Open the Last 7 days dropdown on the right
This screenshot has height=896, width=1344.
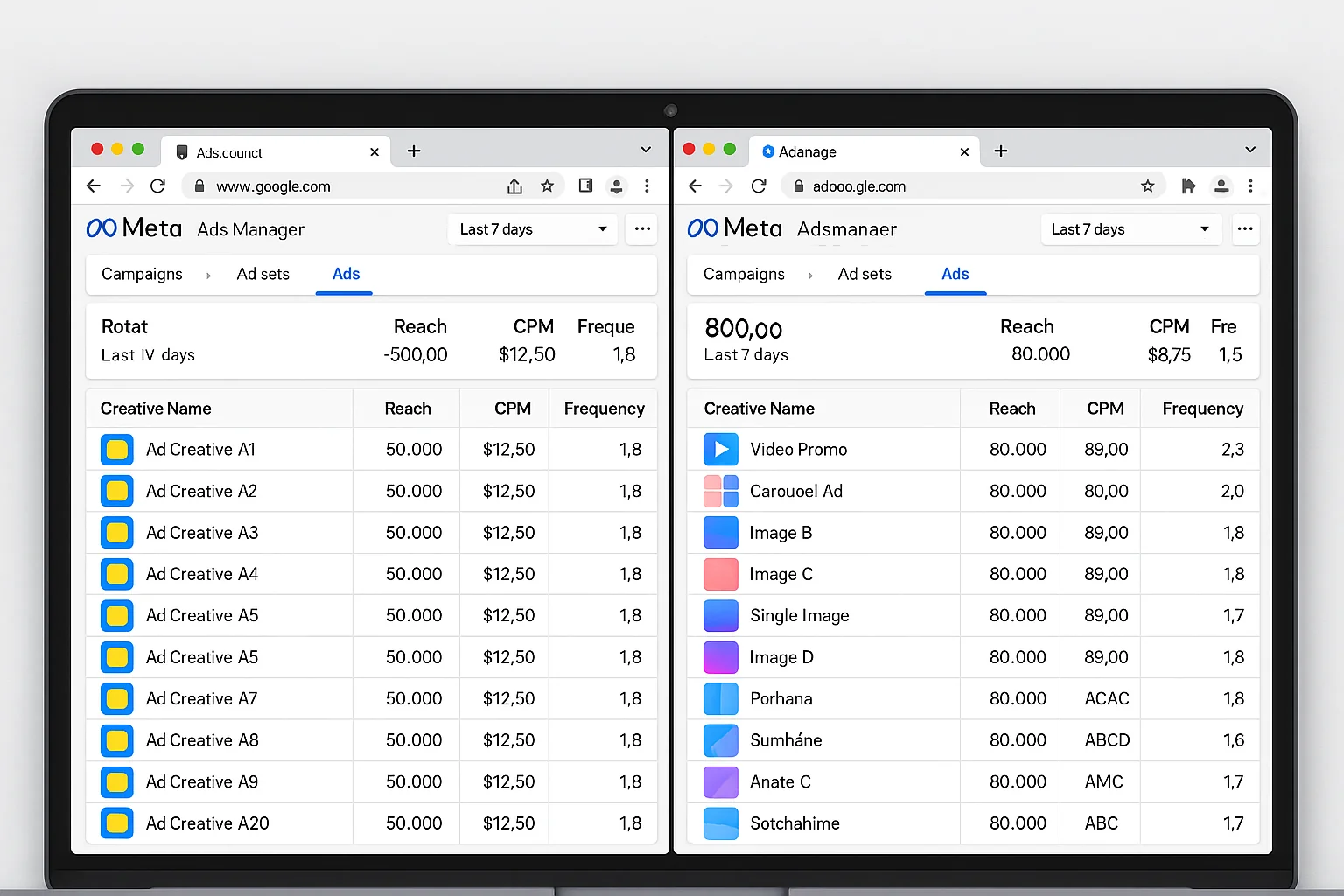point(1130,229)
